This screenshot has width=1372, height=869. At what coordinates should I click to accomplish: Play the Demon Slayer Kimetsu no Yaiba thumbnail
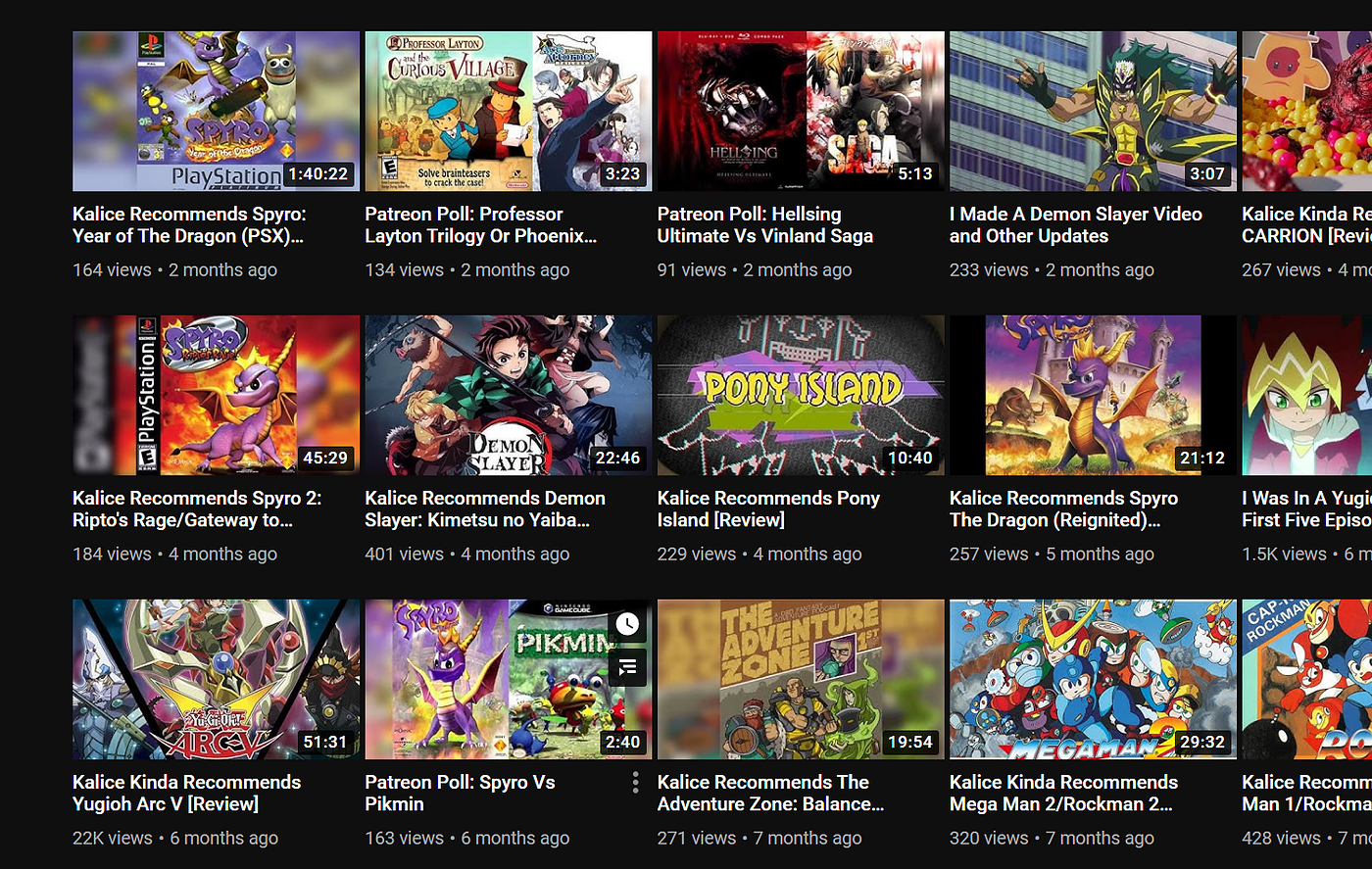508,395
